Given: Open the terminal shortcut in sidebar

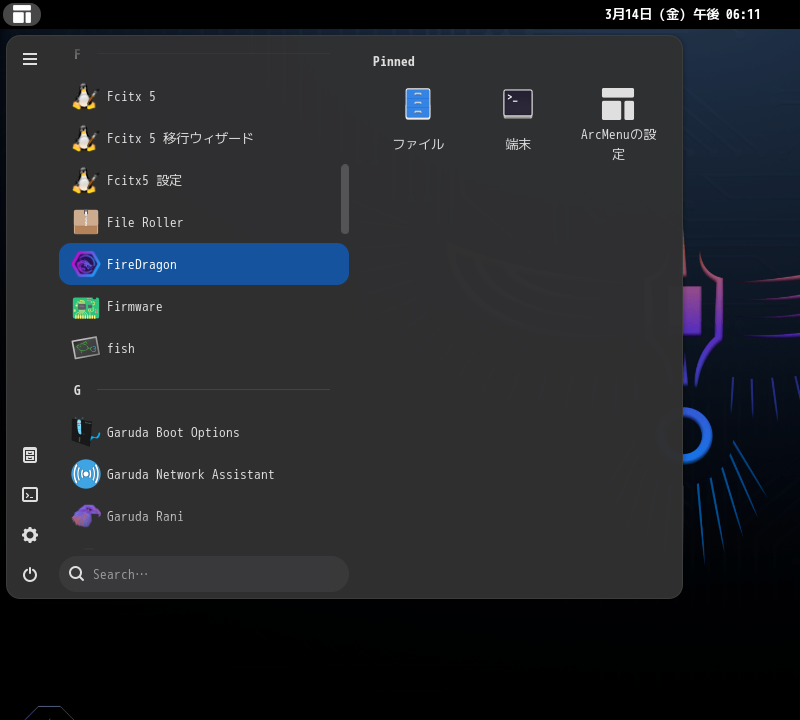Looking at the screenshot, I should [x=30, y=495].
